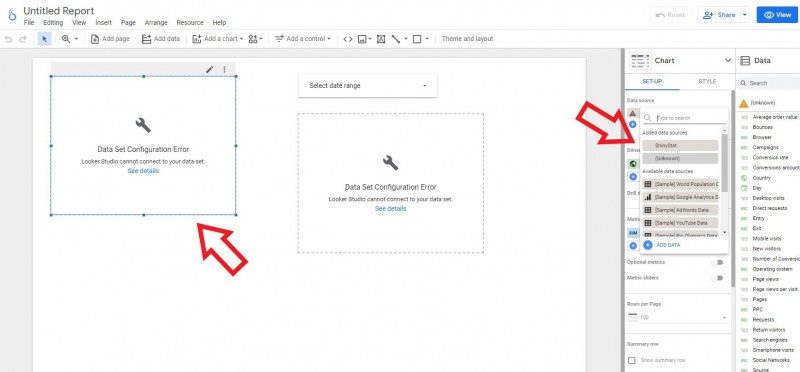800x372 pixels.
Task: Open the Add a chart menu
Action: [x=218, y=39]
